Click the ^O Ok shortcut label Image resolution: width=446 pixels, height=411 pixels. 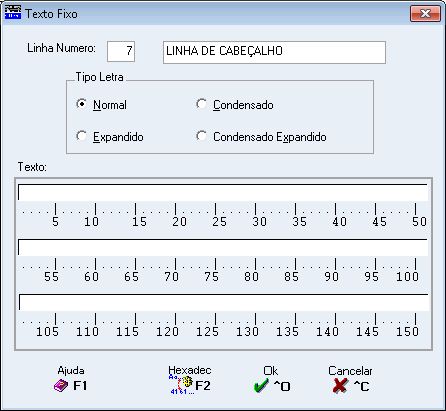pyautogui.click(x=282, y=386)
